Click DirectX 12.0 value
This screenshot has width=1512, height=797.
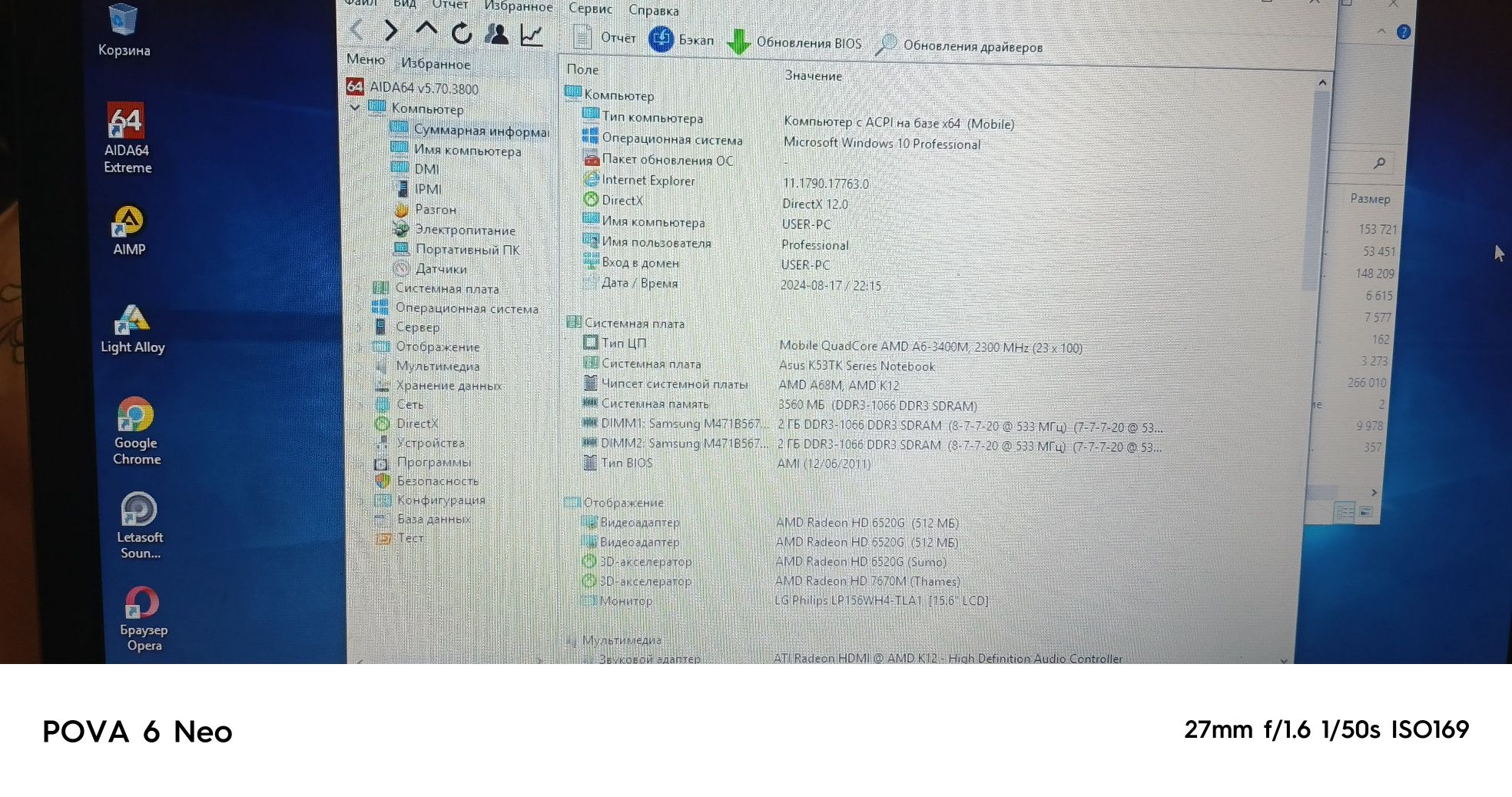click(x=815, y=204)
